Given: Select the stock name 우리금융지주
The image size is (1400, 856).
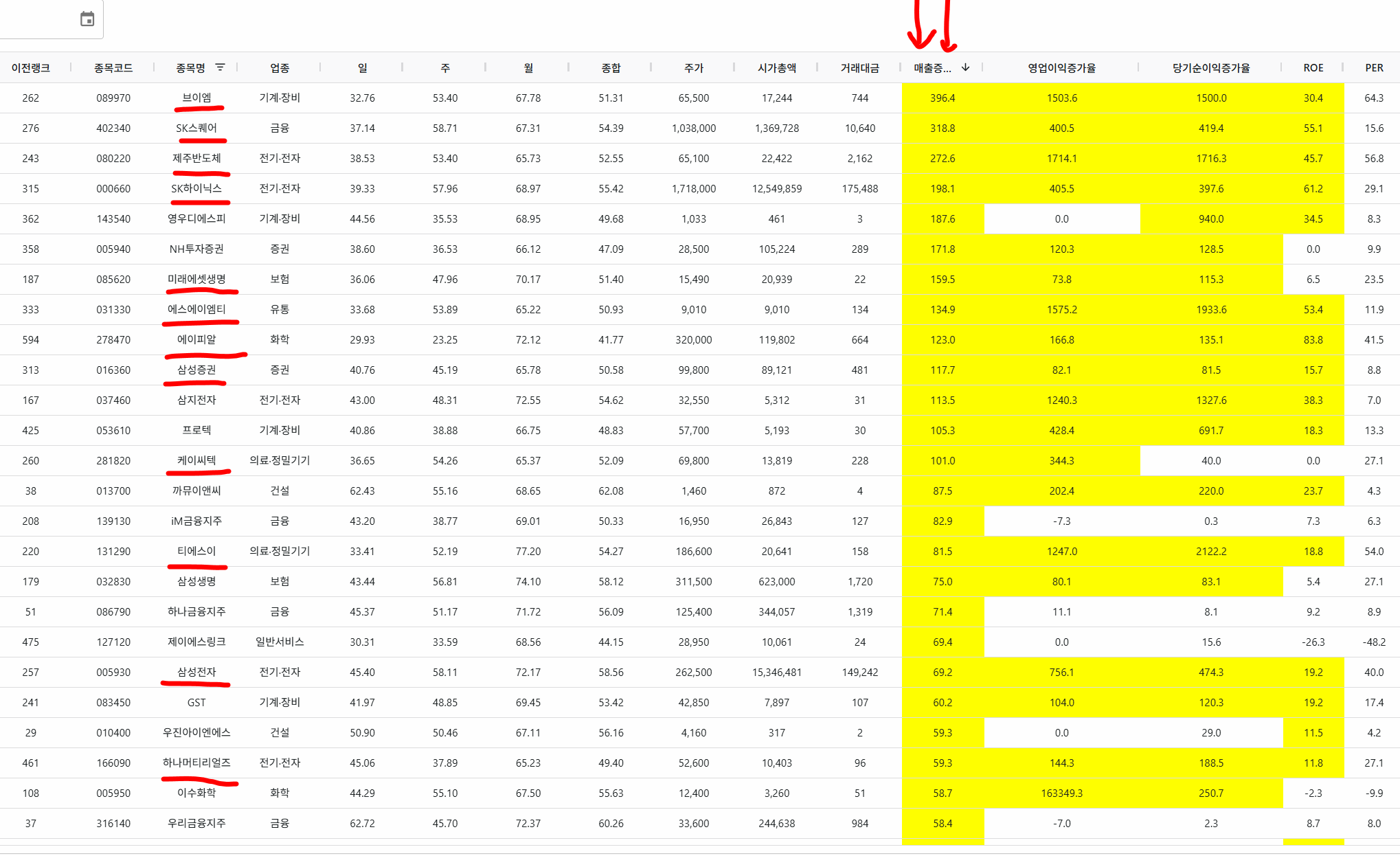Looking at the screenshot, I should tap(196, 824).
